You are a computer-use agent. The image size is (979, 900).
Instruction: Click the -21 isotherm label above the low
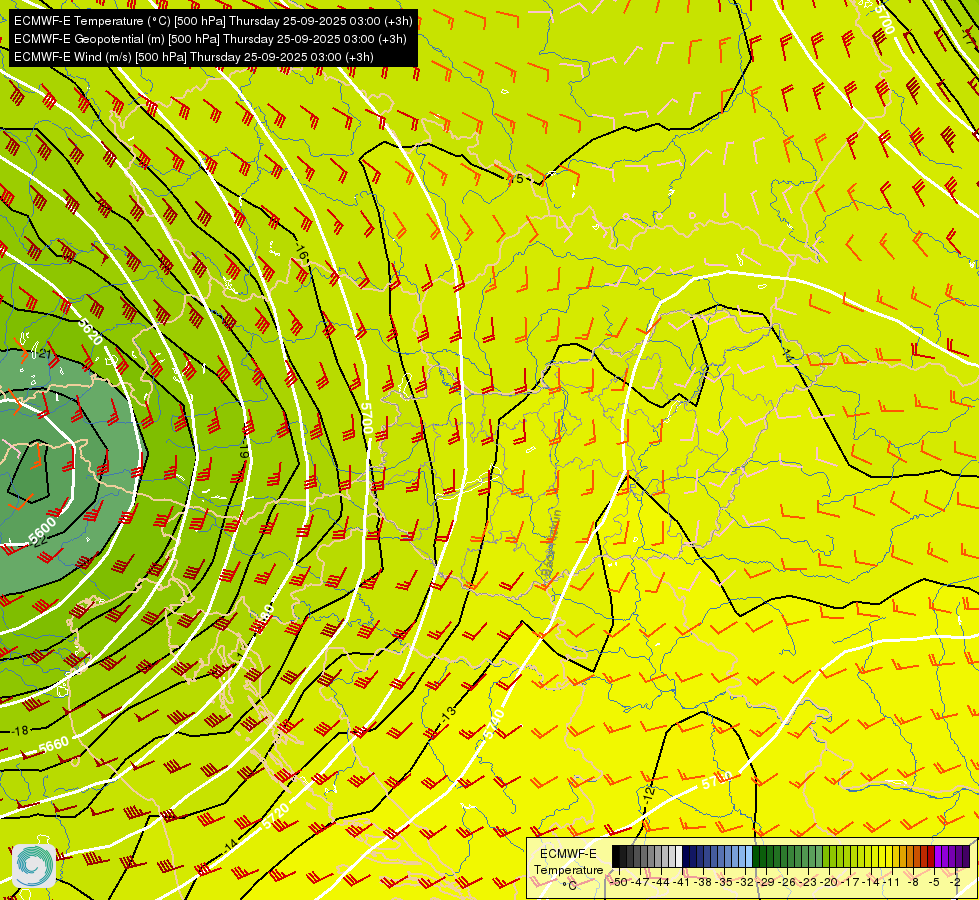point(45,354)
